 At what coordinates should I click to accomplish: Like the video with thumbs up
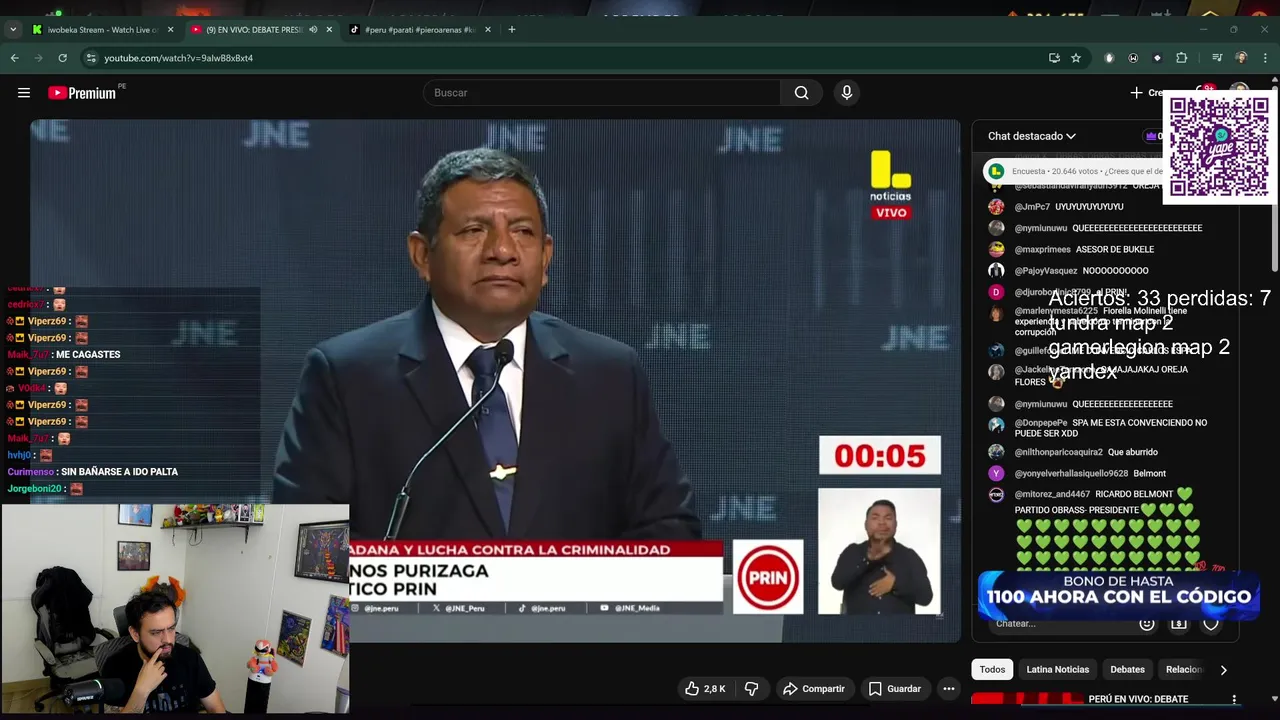[705, 689]
